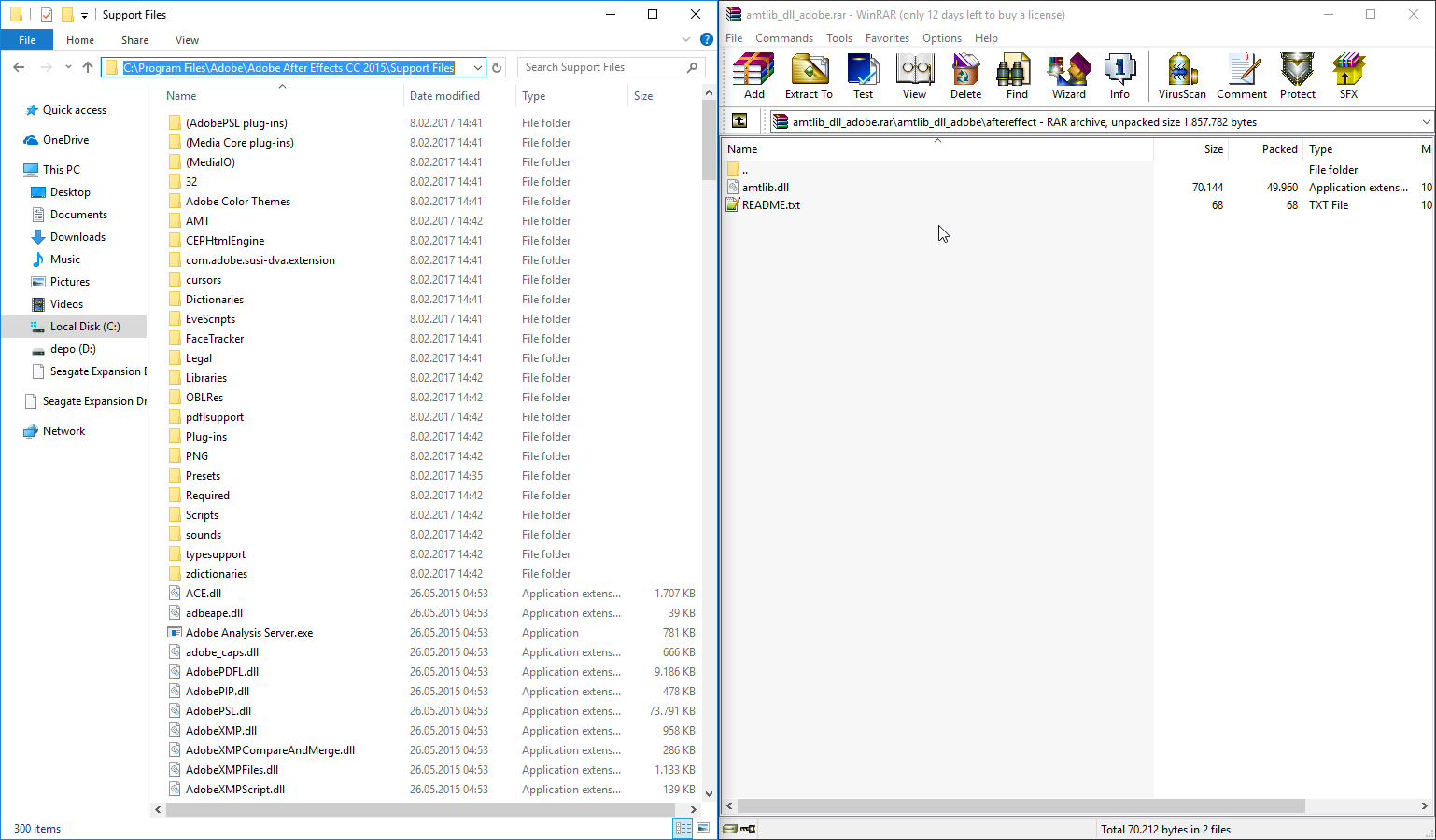Open the Explorer Home tab
The height and width of the screenshot is (840, 1436).
[x=80, y=40]
